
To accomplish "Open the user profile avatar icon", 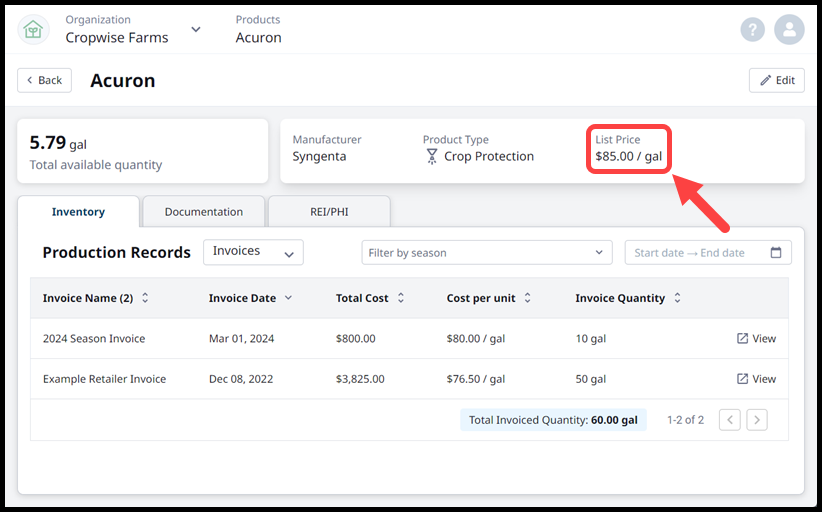I will (789, 29).
